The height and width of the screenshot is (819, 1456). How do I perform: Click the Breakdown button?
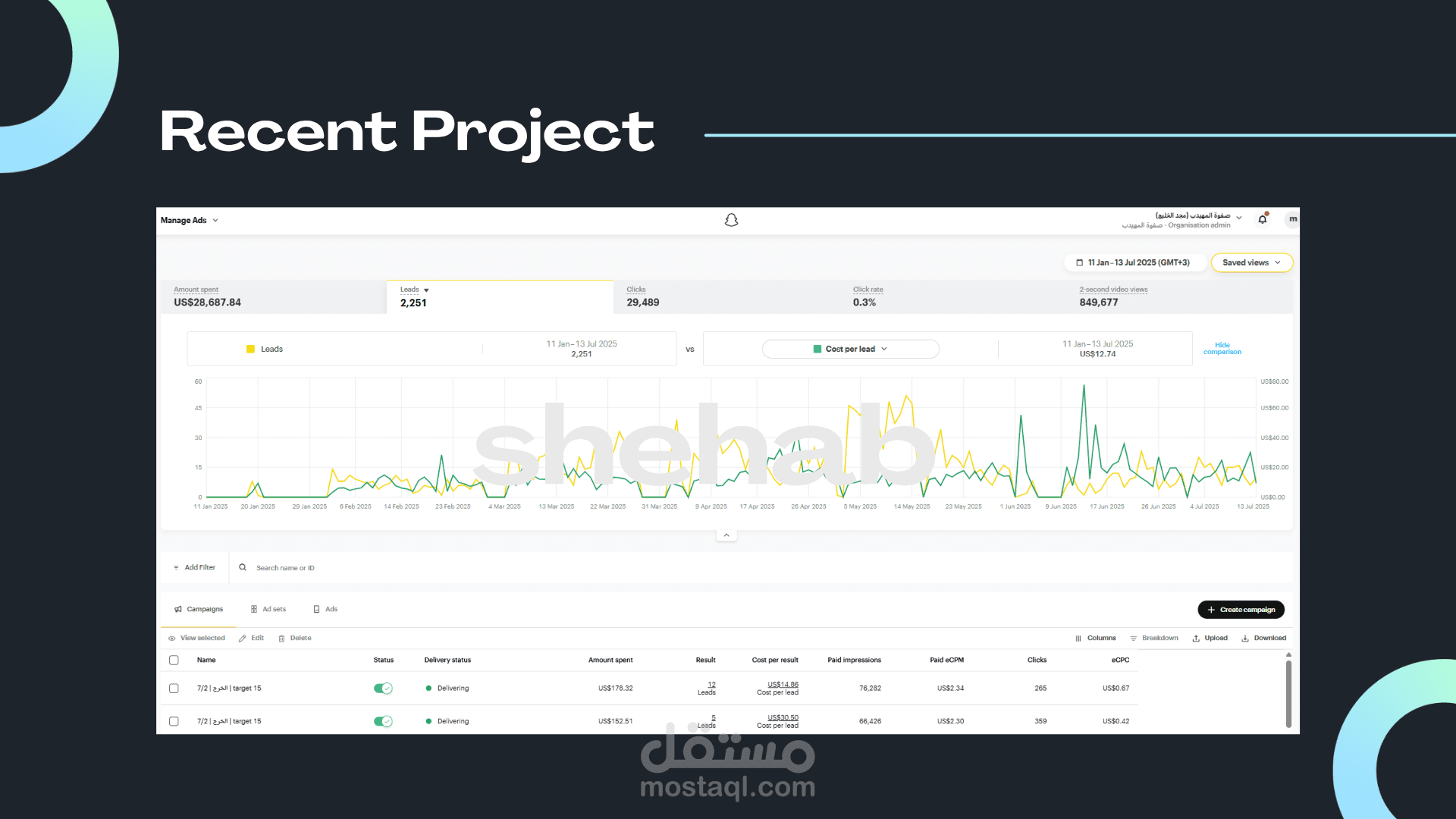click(x=1154, y=639)
